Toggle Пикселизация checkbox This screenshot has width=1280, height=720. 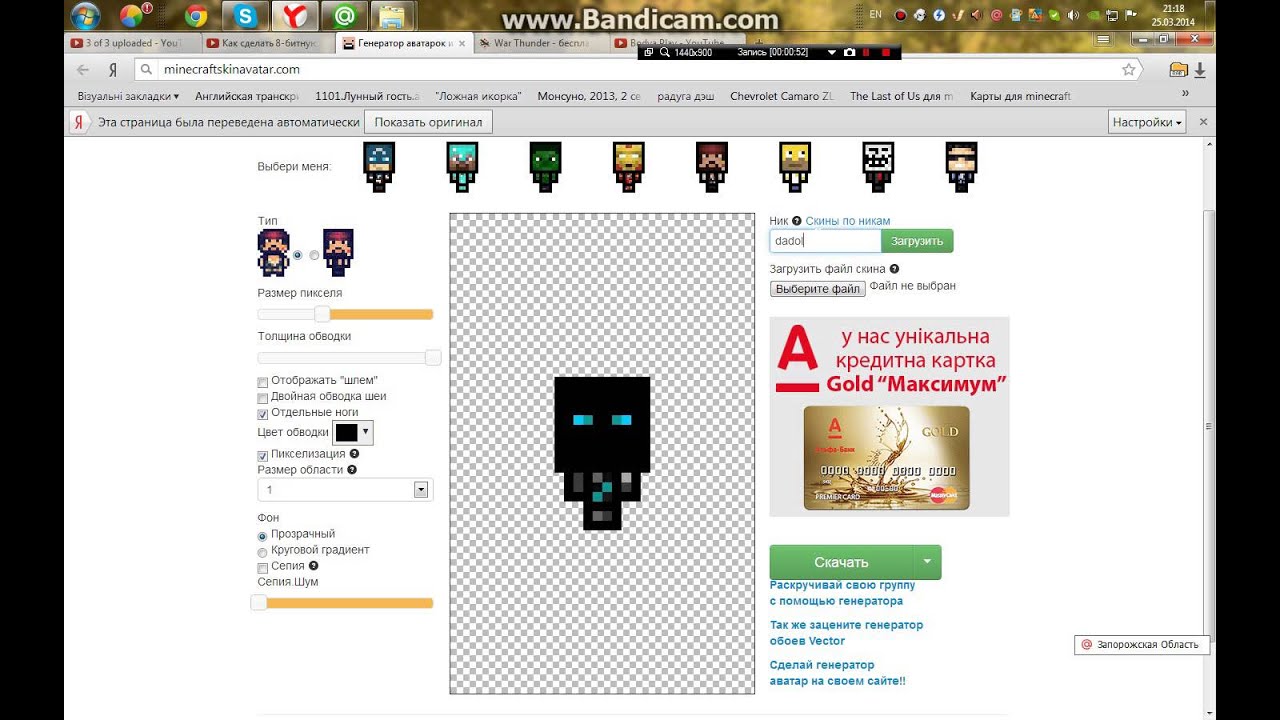point(263,455)
